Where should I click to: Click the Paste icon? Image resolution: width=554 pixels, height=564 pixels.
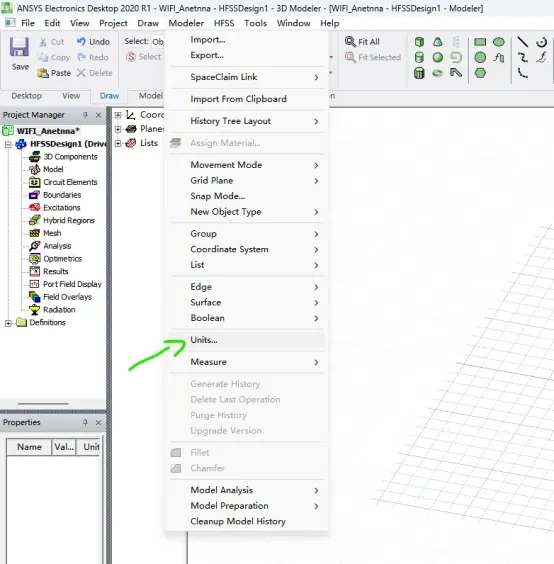coord(43,73)
